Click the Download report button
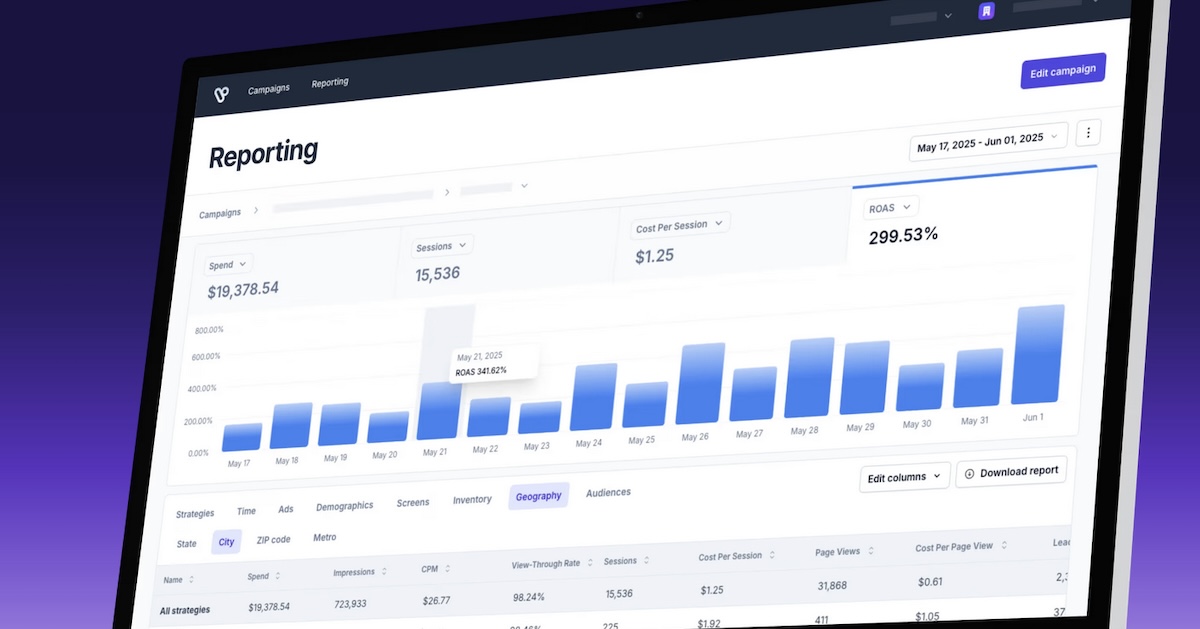 (x=1011, y=471)
